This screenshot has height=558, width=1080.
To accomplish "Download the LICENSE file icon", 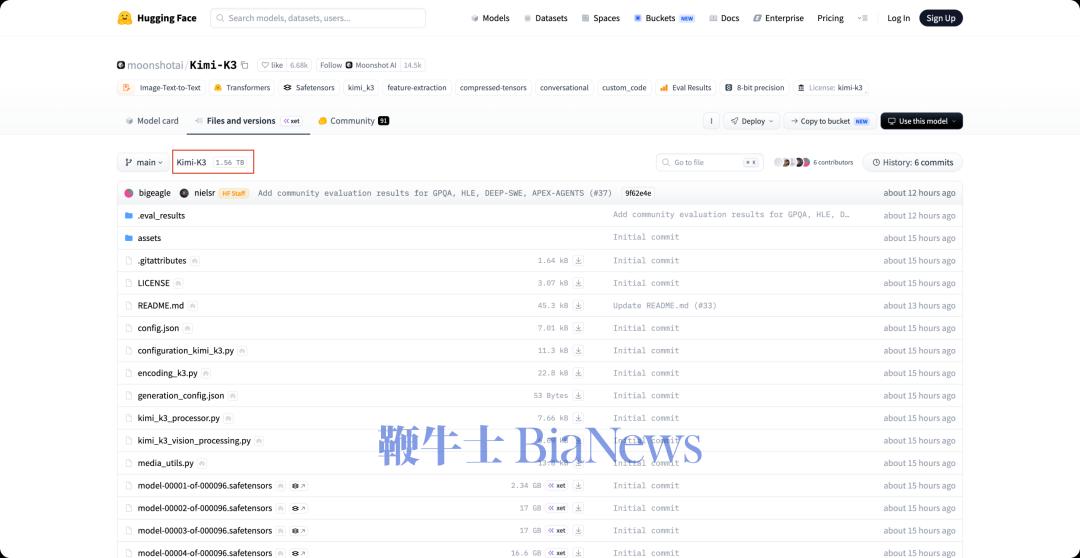I will click(579, 282).
